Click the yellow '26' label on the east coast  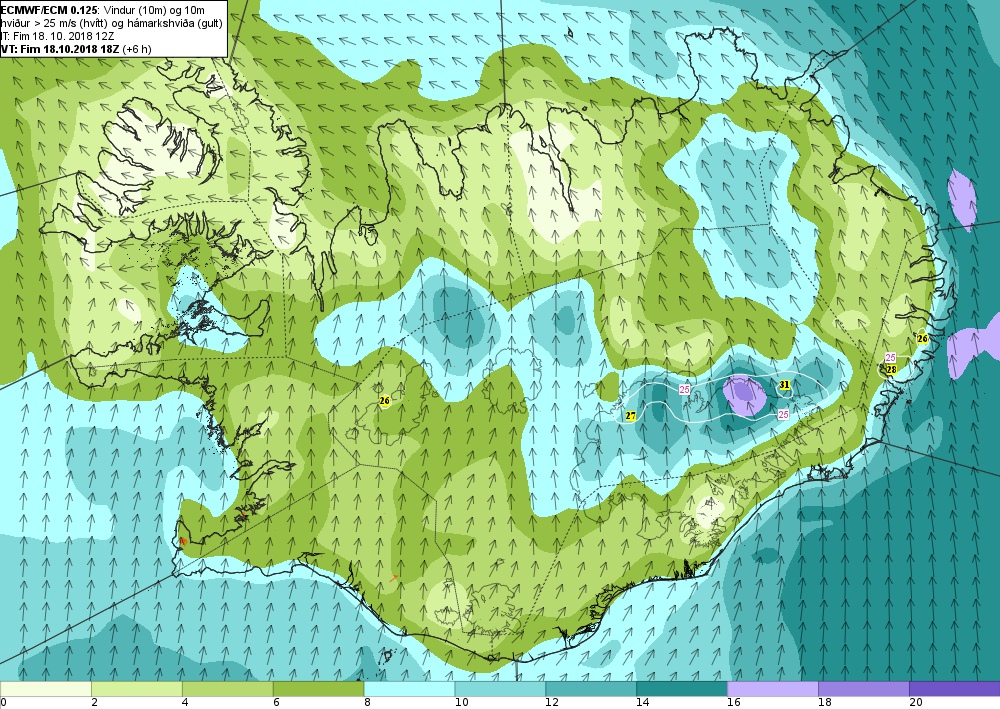click(x=922, y=339)
